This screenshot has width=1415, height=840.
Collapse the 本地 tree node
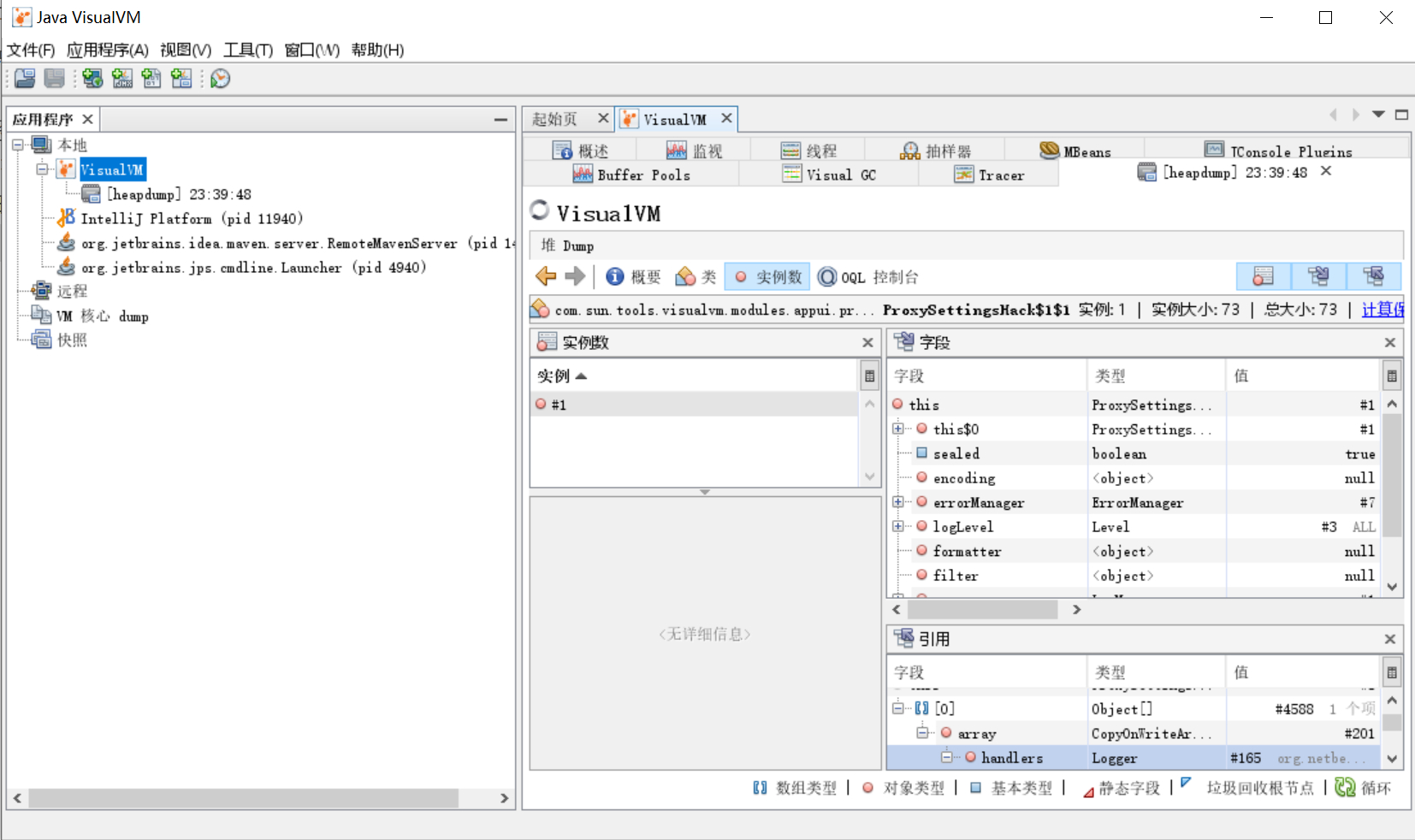pyautogui.click(x=17, y=145)
